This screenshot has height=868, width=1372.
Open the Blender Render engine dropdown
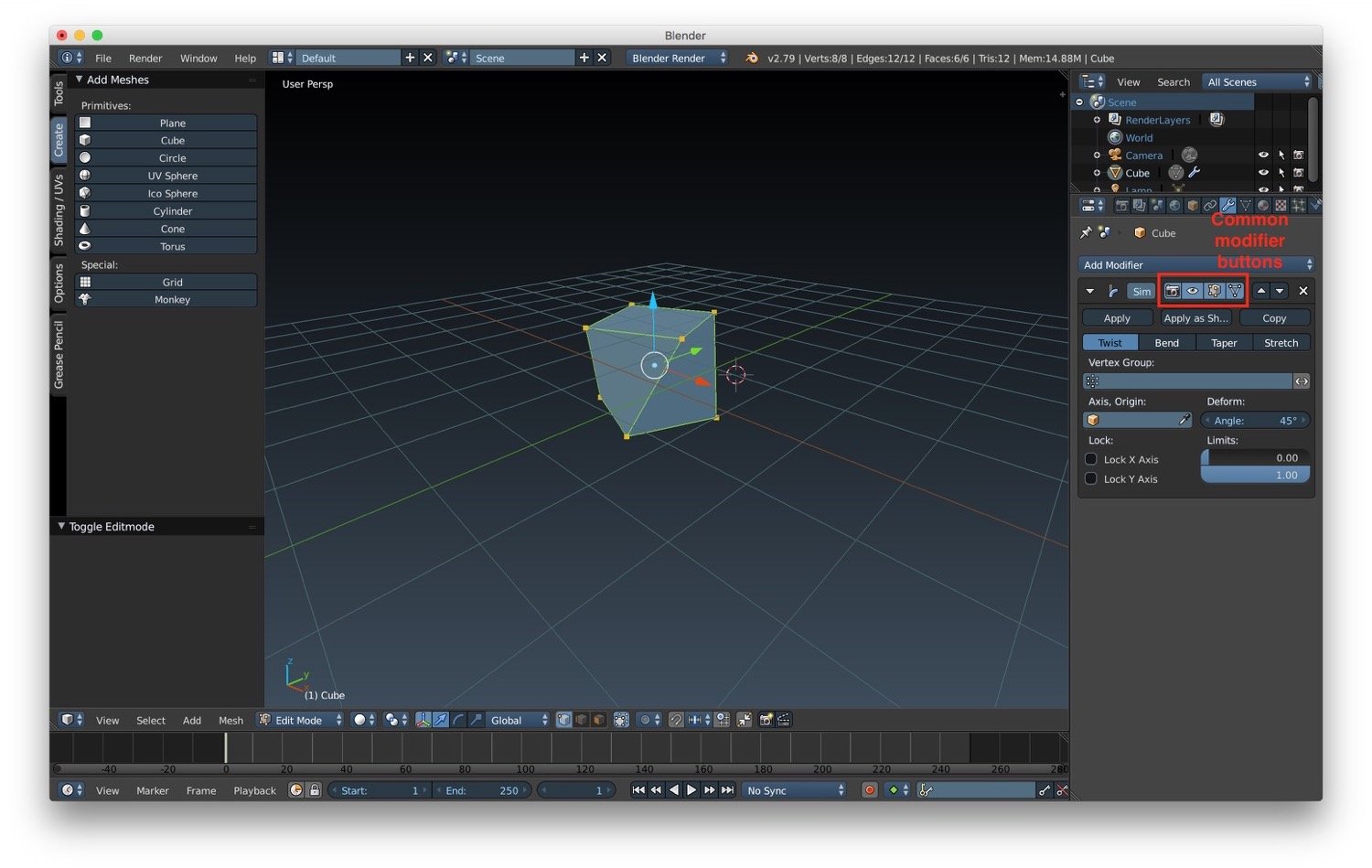(678, 58)
